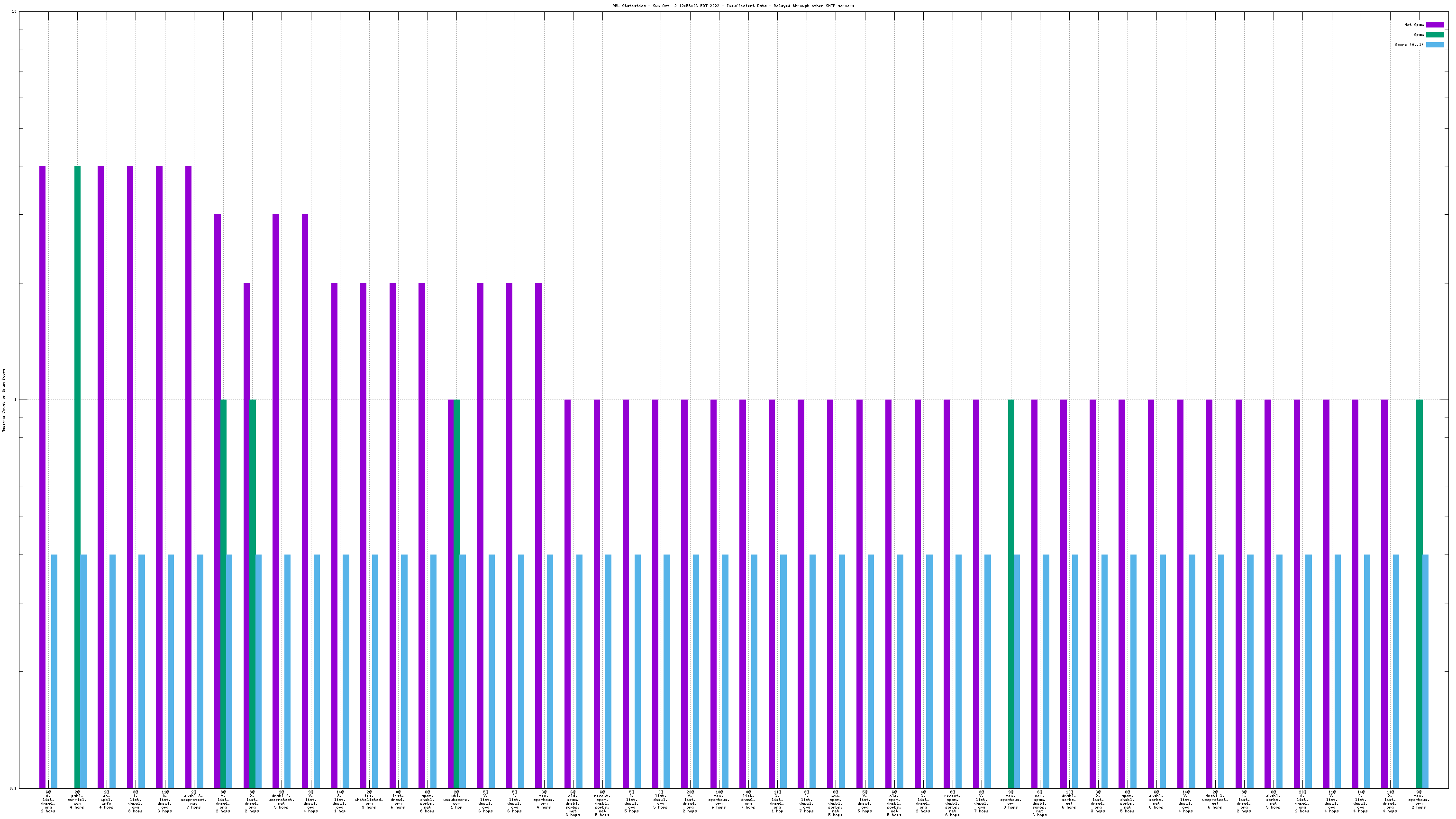Image resolution: width=1456 pixels, height=819 pixels.
Task: Click the blue Score legend swatch
Action: (x=1435, y=45)
